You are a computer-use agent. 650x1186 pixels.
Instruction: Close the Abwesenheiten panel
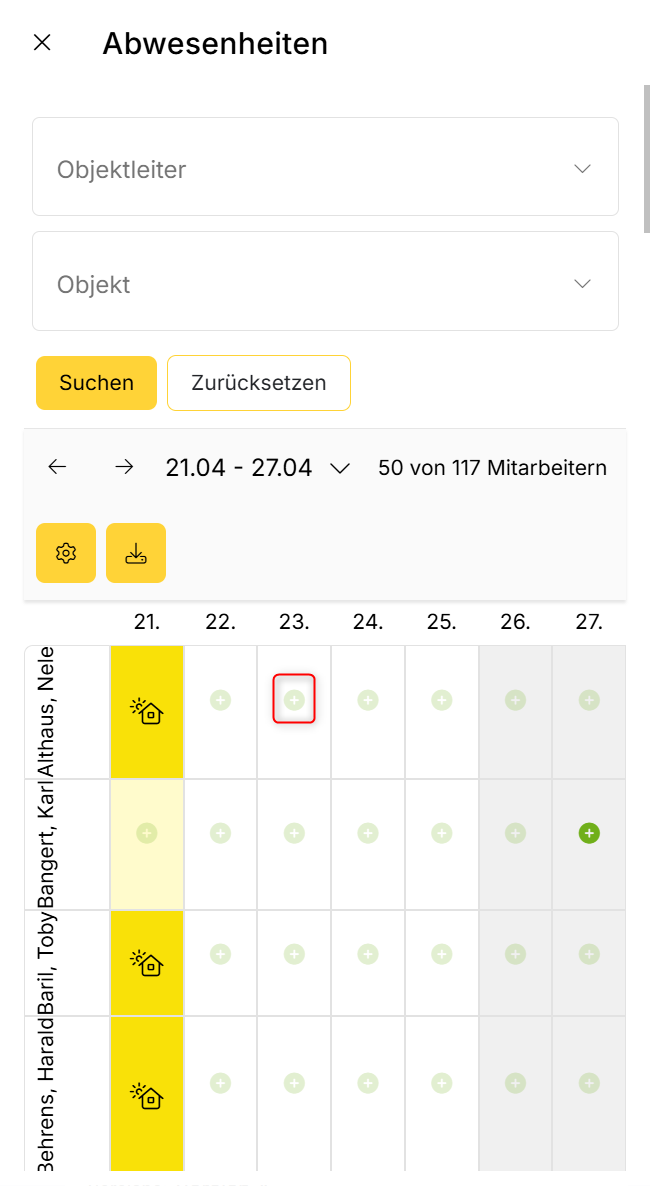pyautogui.click(x=42, y=43)
